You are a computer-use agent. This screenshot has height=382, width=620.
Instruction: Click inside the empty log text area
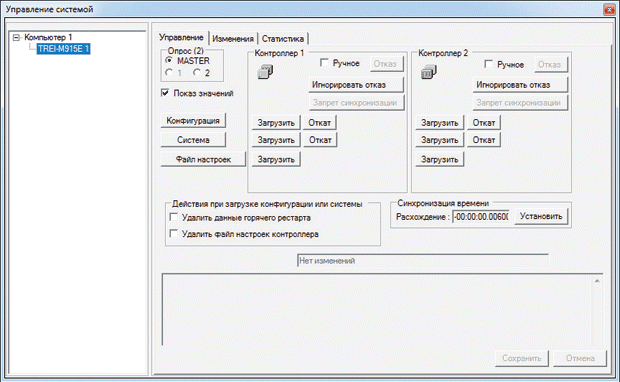[x=377, y=309]
